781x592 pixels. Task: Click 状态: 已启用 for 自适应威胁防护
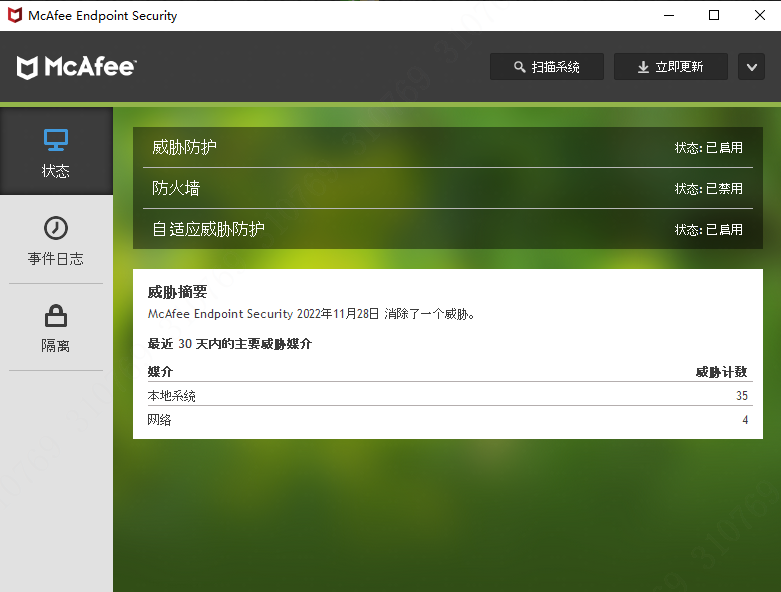click(709, 229)
